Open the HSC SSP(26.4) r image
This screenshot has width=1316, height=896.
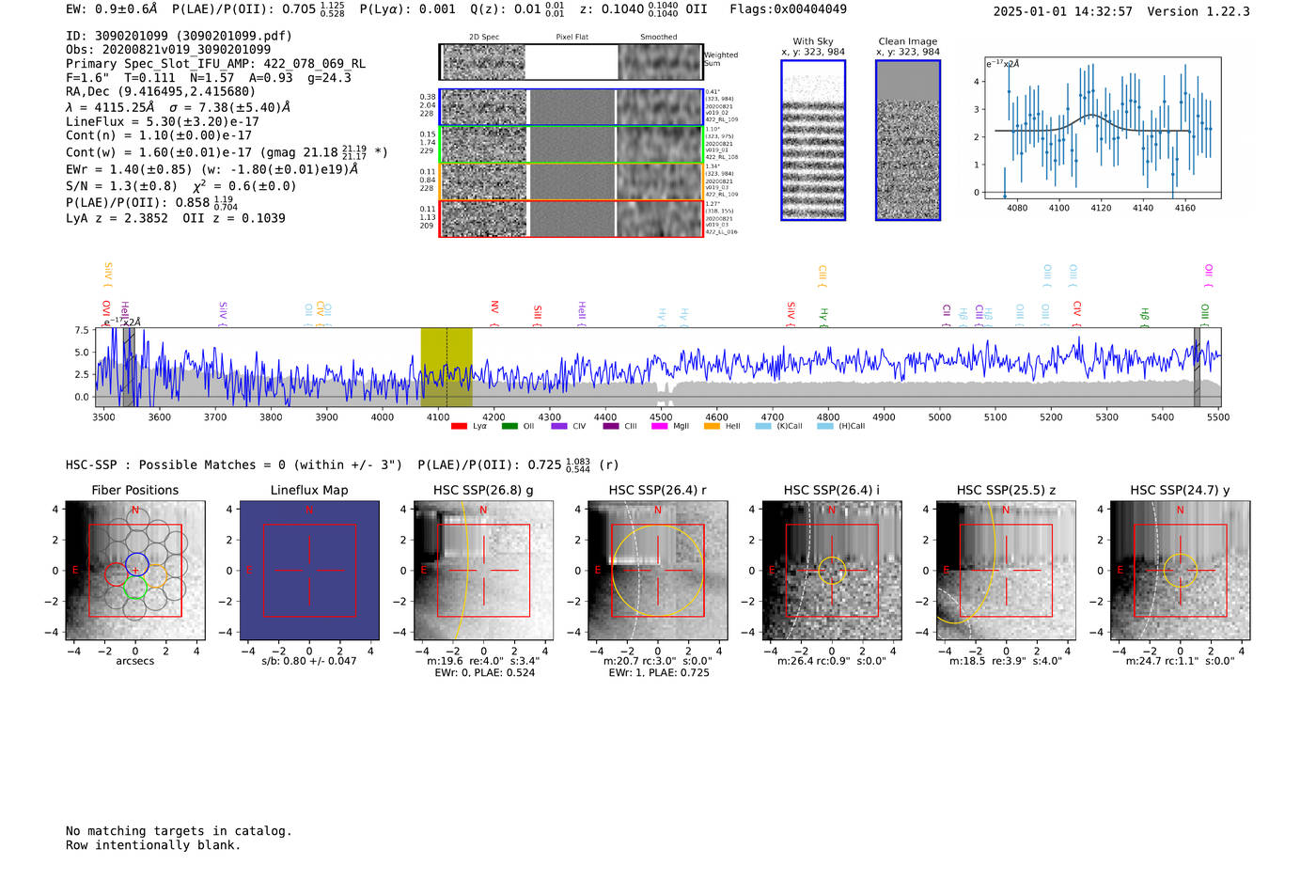coord(658,571)
